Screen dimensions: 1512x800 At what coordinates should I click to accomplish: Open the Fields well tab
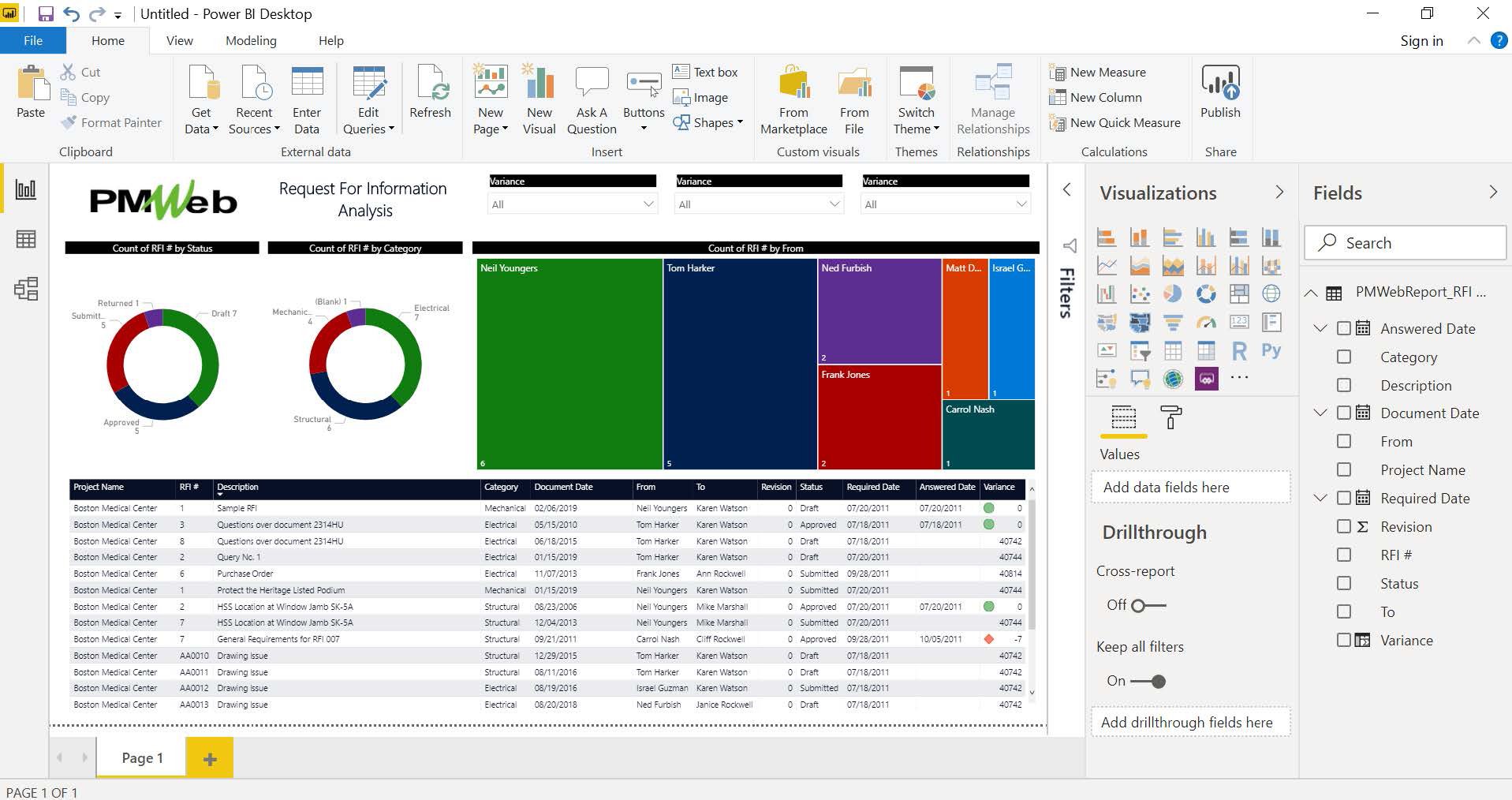coord(1123,417)
